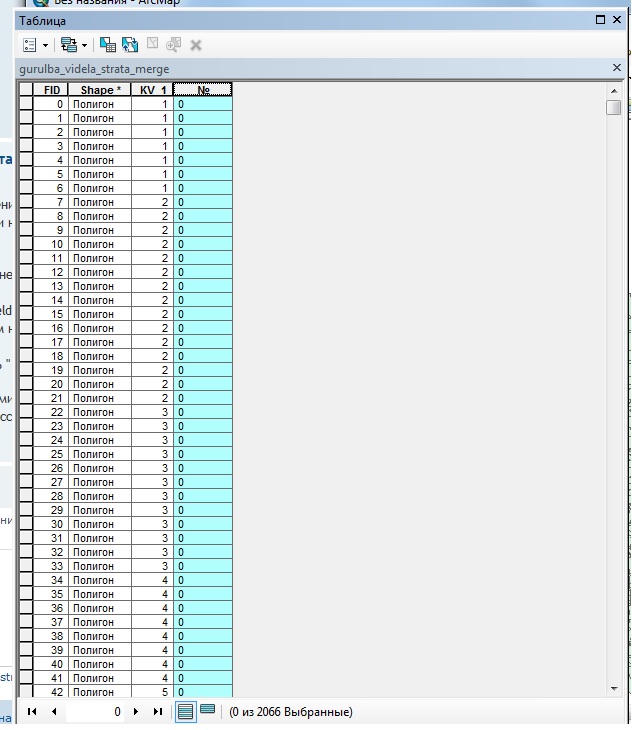This screenshot has height=730, width=632.
Task: Select the row with FID 29
Action: click(x=26, y=510)
